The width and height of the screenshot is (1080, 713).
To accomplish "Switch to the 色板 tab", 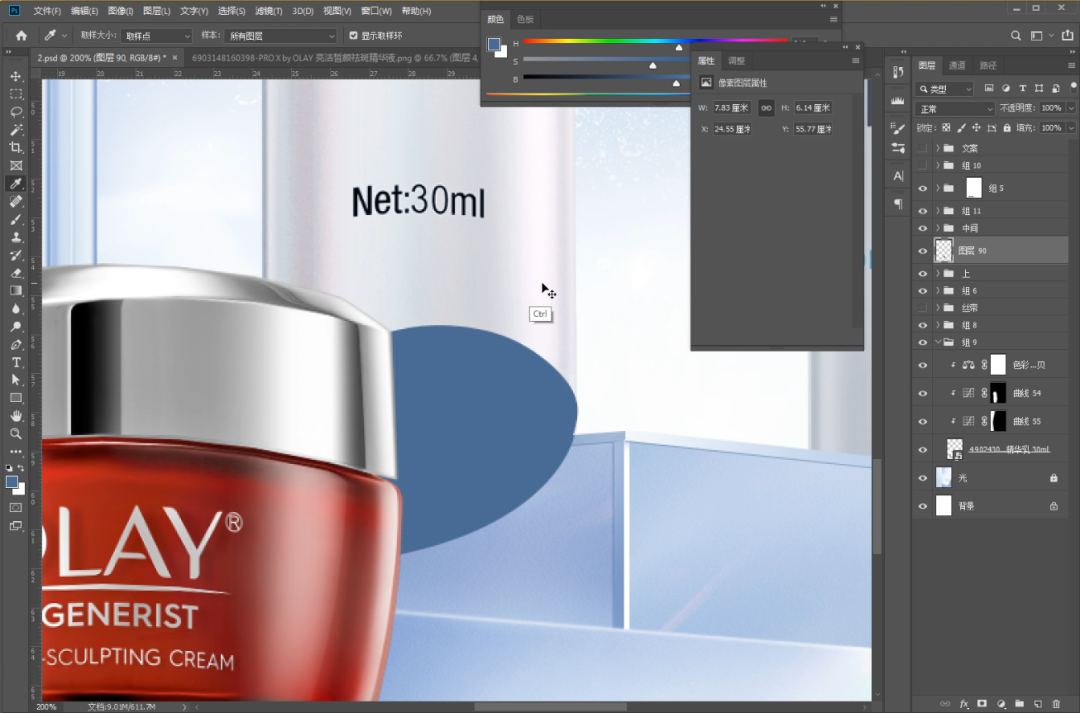I will pos(525,19).
